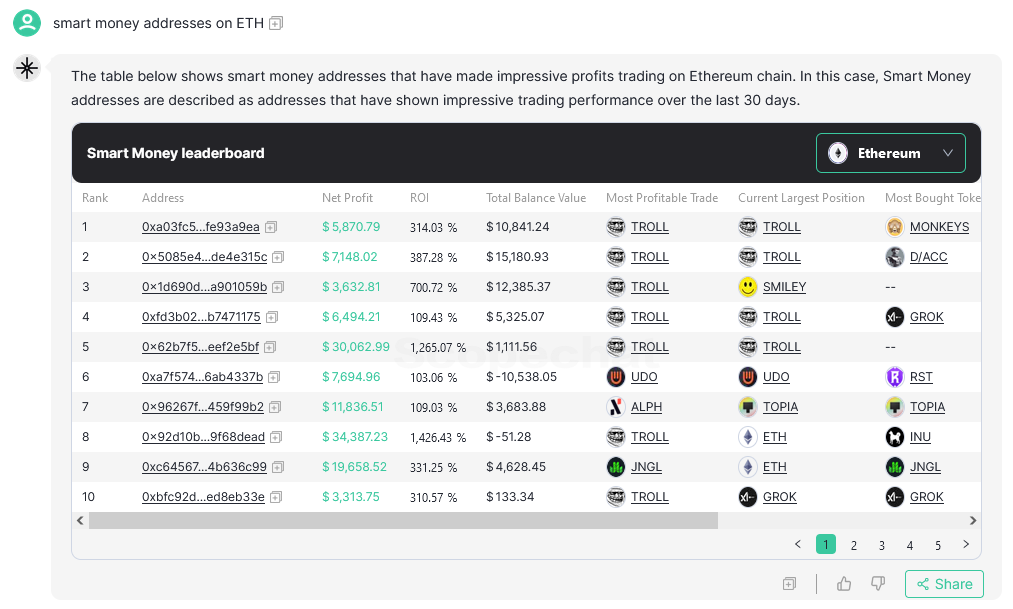The width and height of the screenshot is (1013, 609).
Task: Go to page 3 of leaderboard
Action: point(881,545)
